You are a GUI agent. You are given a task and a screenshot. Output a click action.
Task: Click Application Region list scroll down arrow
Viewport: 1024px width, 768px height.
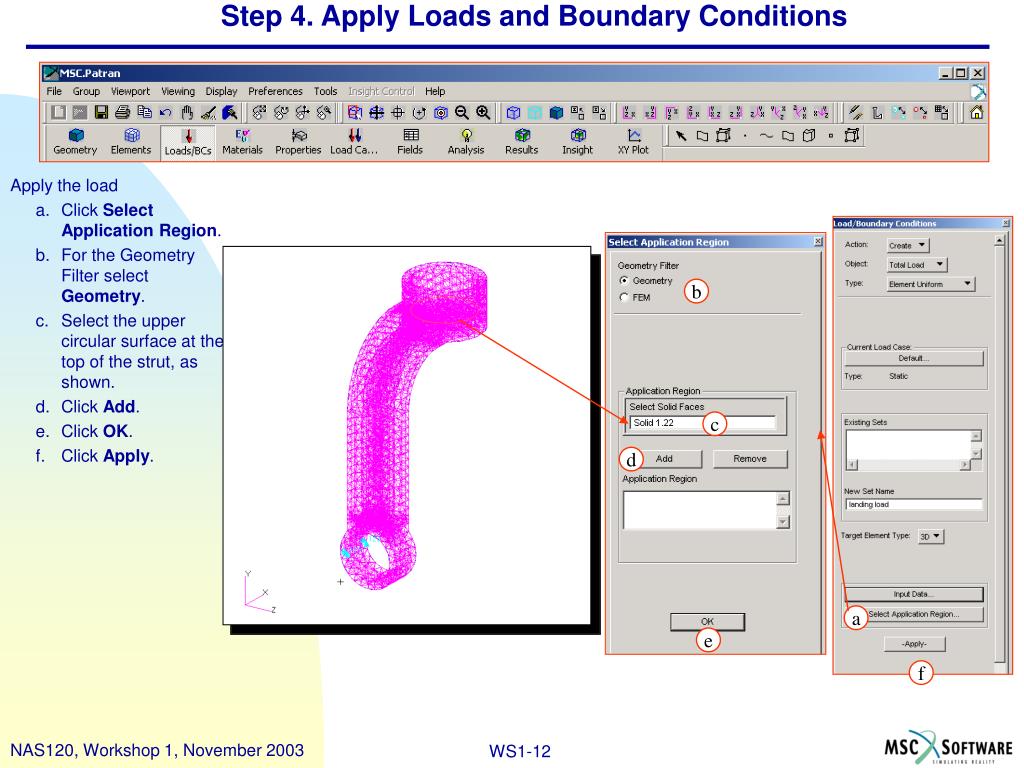pyautogui.click(x=783, y=522)
